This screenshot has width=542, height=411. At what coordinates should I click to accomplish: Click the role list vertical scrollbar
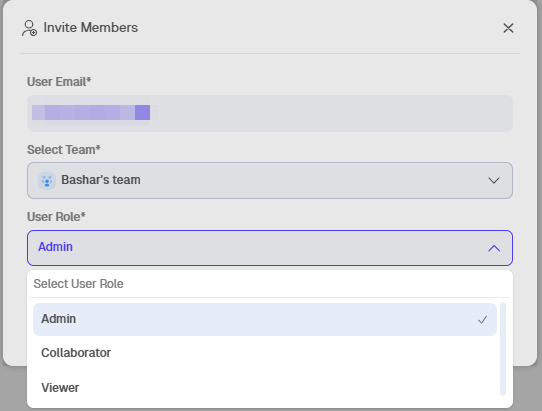[503, 349]
